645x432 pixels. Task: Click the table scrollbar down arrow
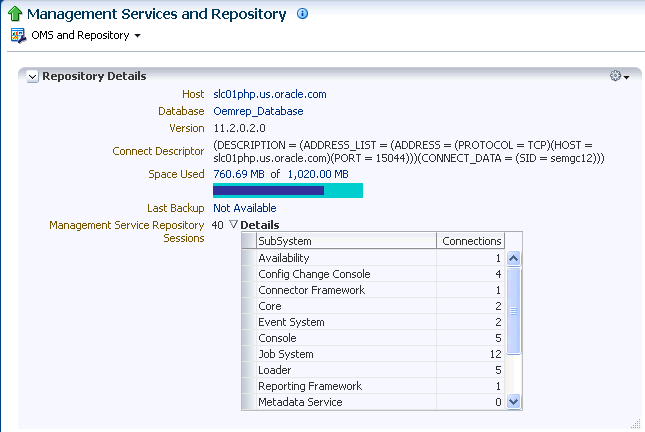513,402
